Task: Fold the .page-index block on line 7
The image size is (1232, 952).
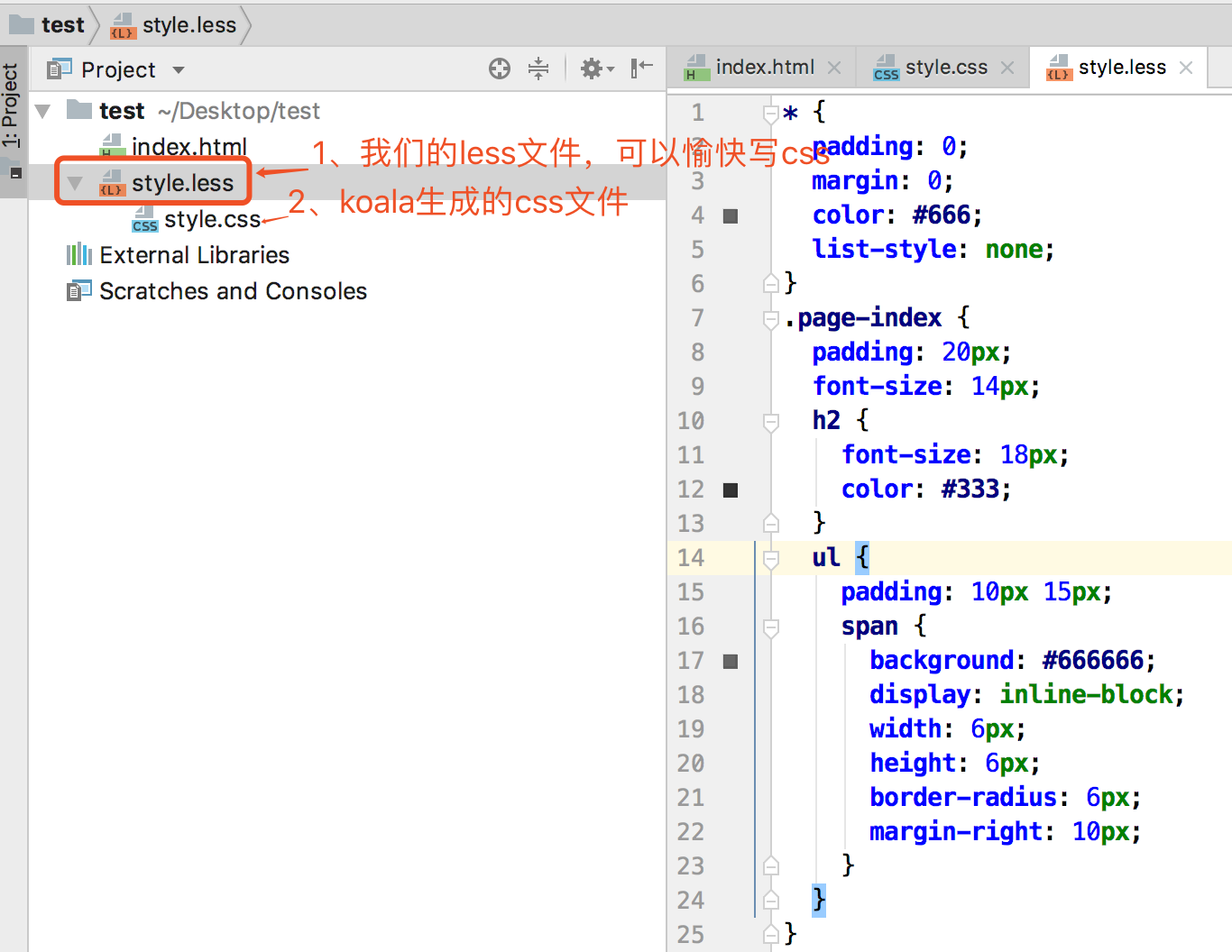Action: point(770,319)
